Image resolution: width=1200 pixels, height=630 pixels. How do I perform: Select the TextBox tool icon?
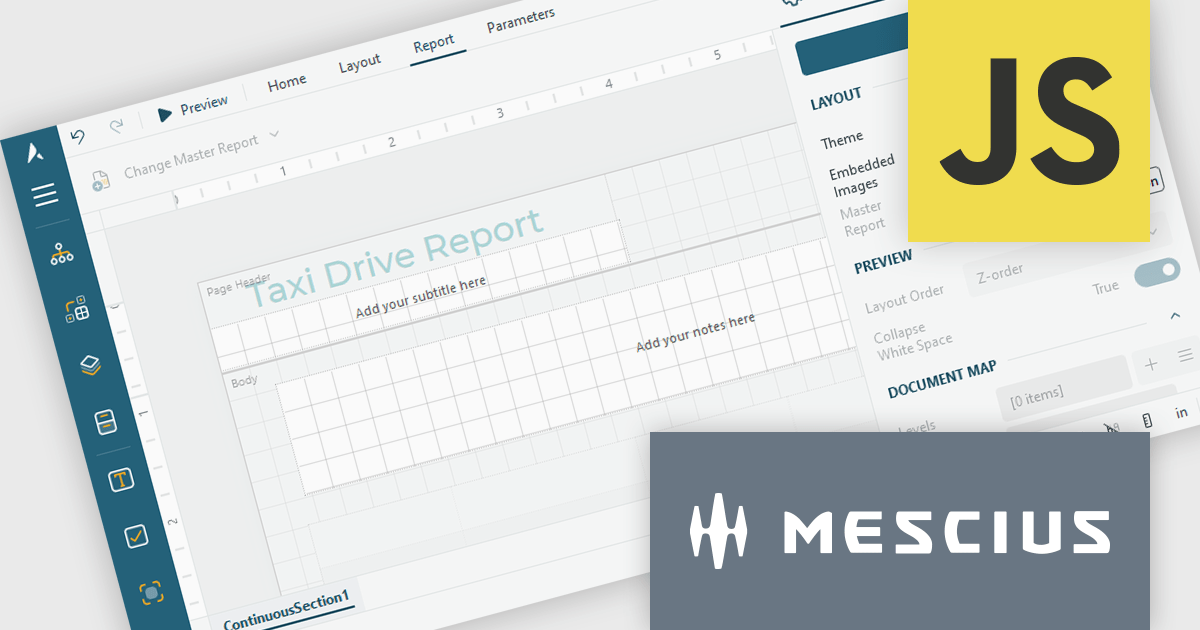[121, 480]
